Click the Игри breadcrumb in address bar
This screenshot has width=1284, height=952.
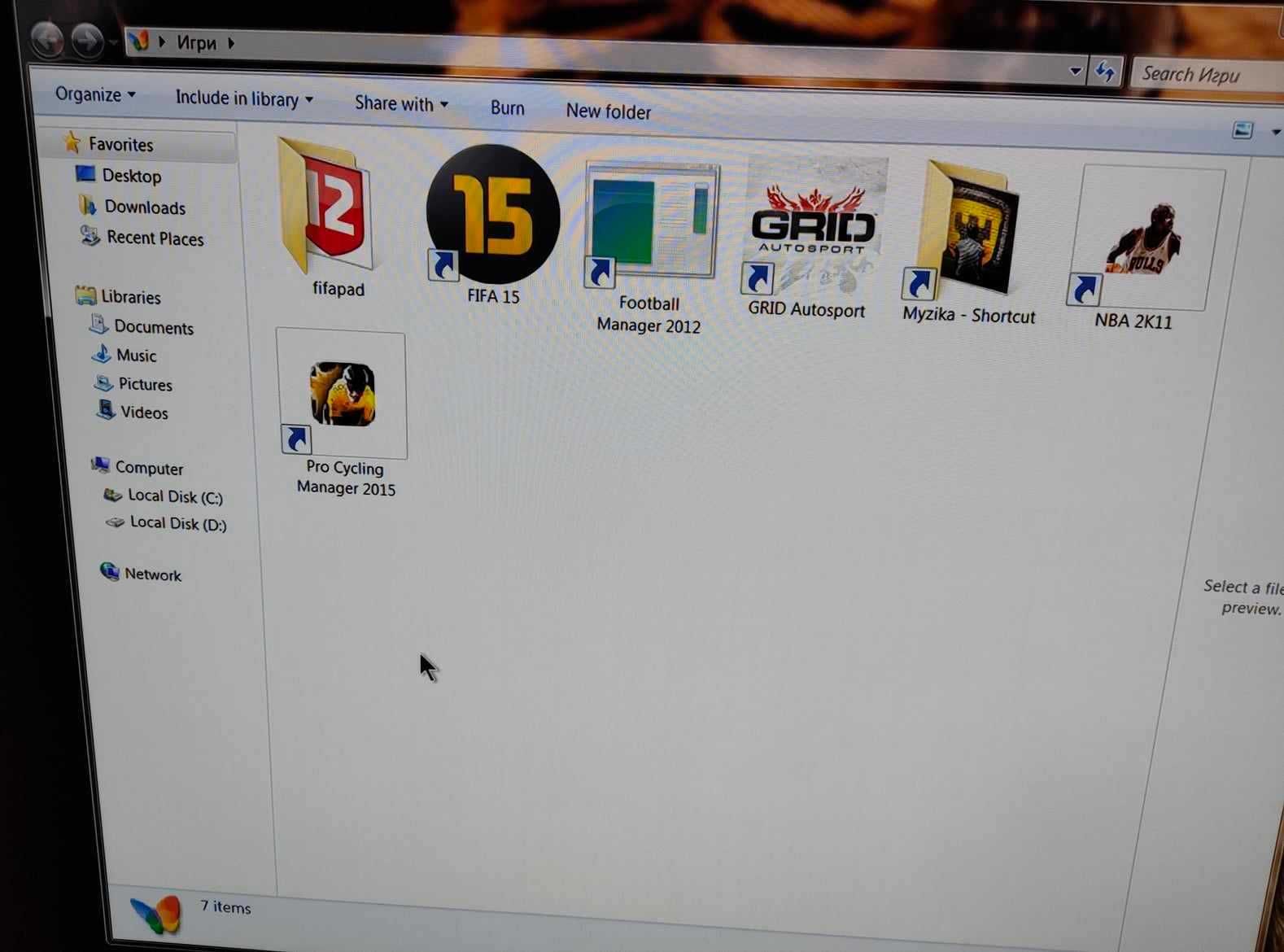click(197, 42)
